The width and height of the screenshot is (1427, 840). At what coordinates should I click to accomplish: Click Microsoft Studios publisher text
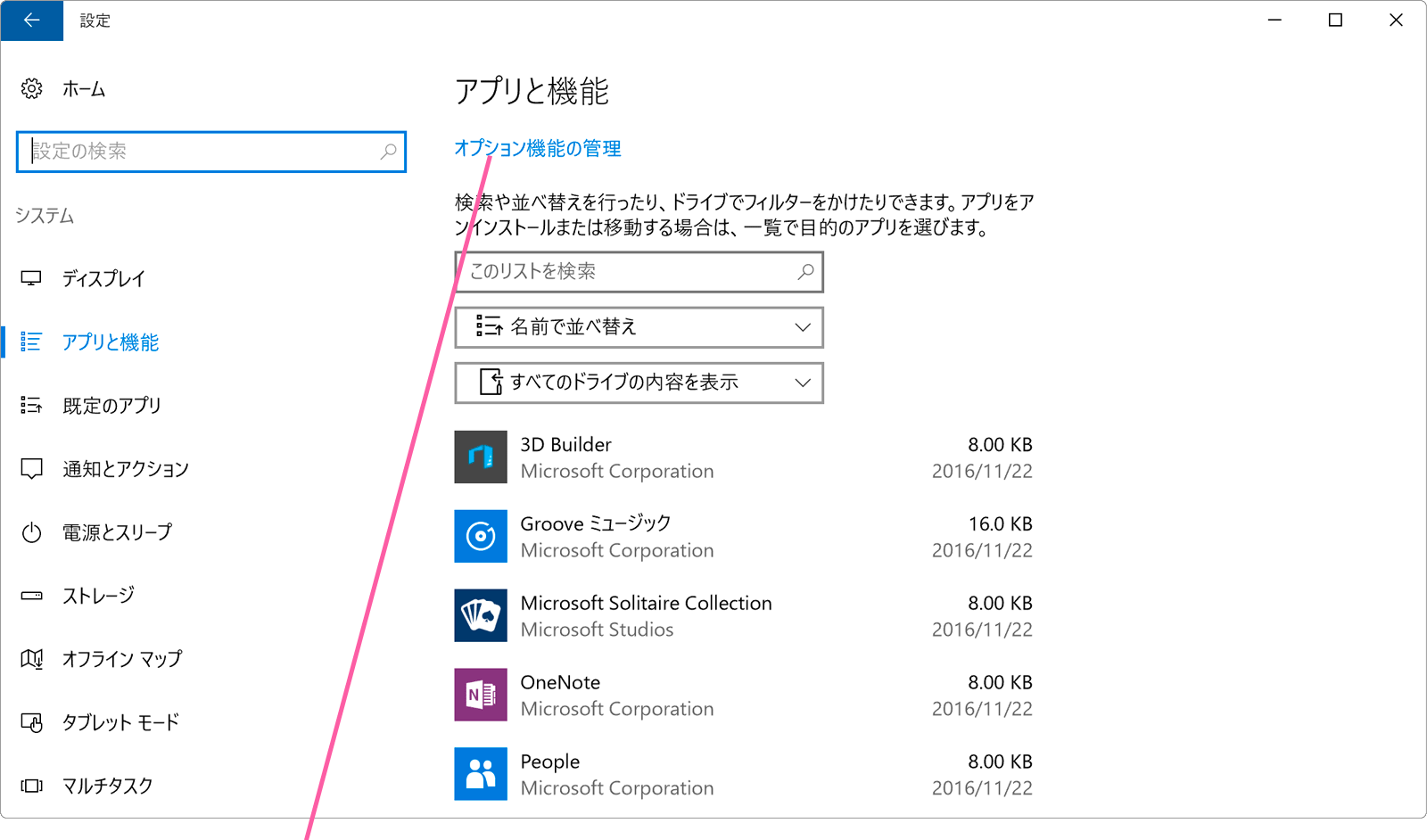pos(597,630)
